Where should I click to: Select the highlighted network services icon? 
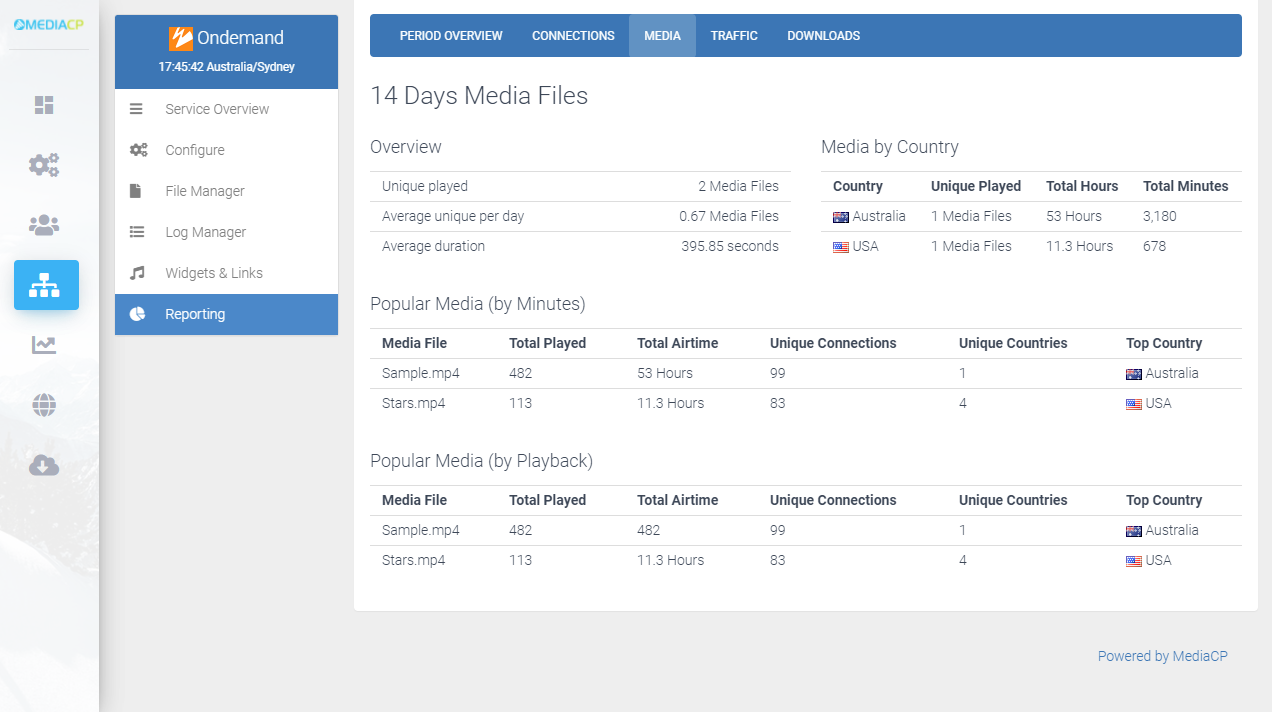click(46, 285)
